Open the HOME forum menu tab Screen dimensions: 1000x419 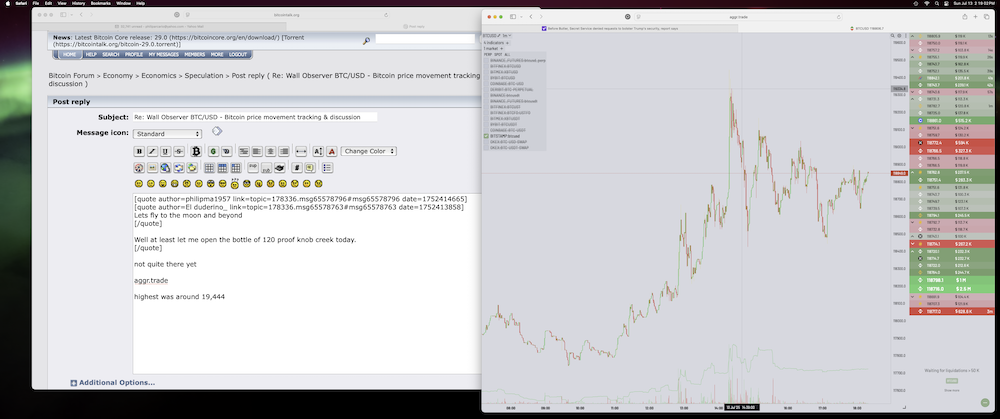tap(70, 55)
